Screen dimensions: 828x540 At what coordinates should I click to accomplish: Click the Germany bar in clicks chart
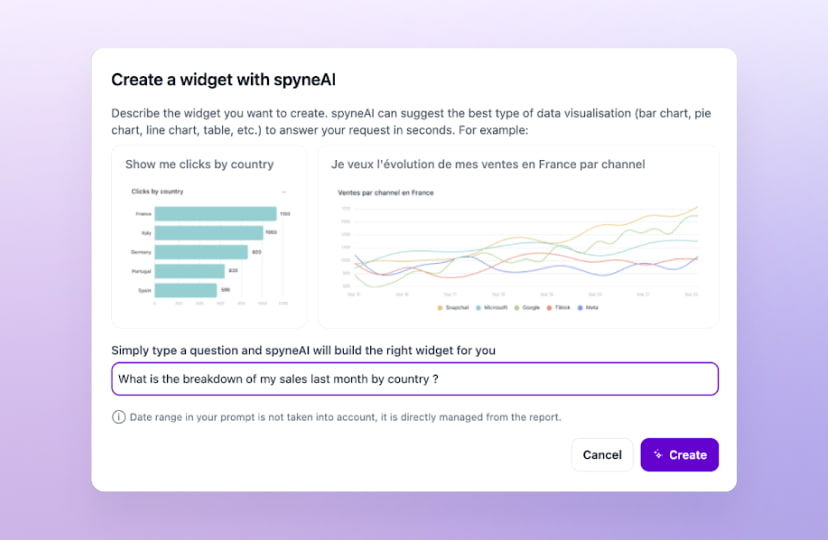click(201, 252)
